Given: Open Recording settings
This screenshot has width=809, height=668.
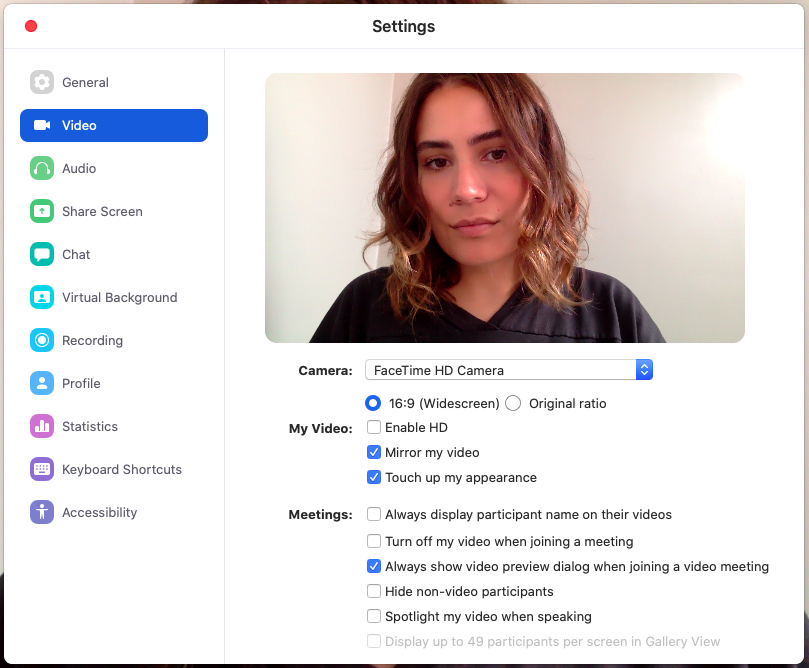Looking at the screenshot, I should pyautogui.click(x=114, y=340).
